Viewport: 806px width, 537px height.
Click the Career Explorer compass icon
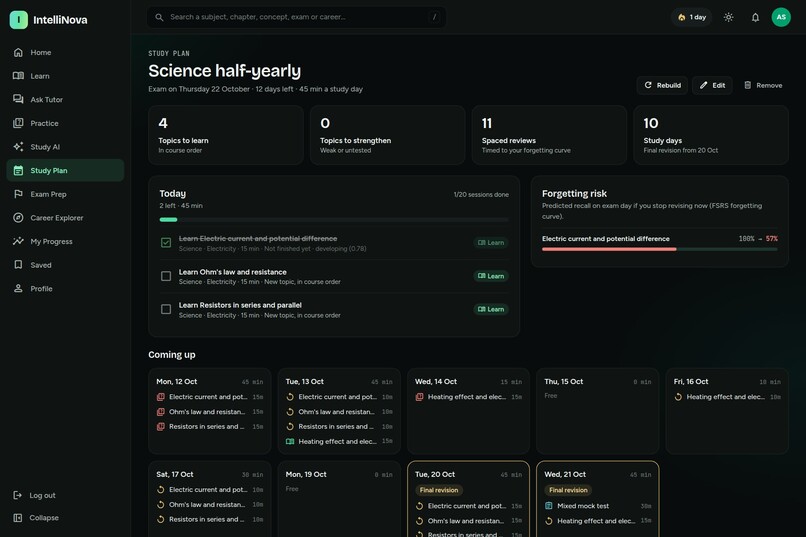tap(19, 218)
